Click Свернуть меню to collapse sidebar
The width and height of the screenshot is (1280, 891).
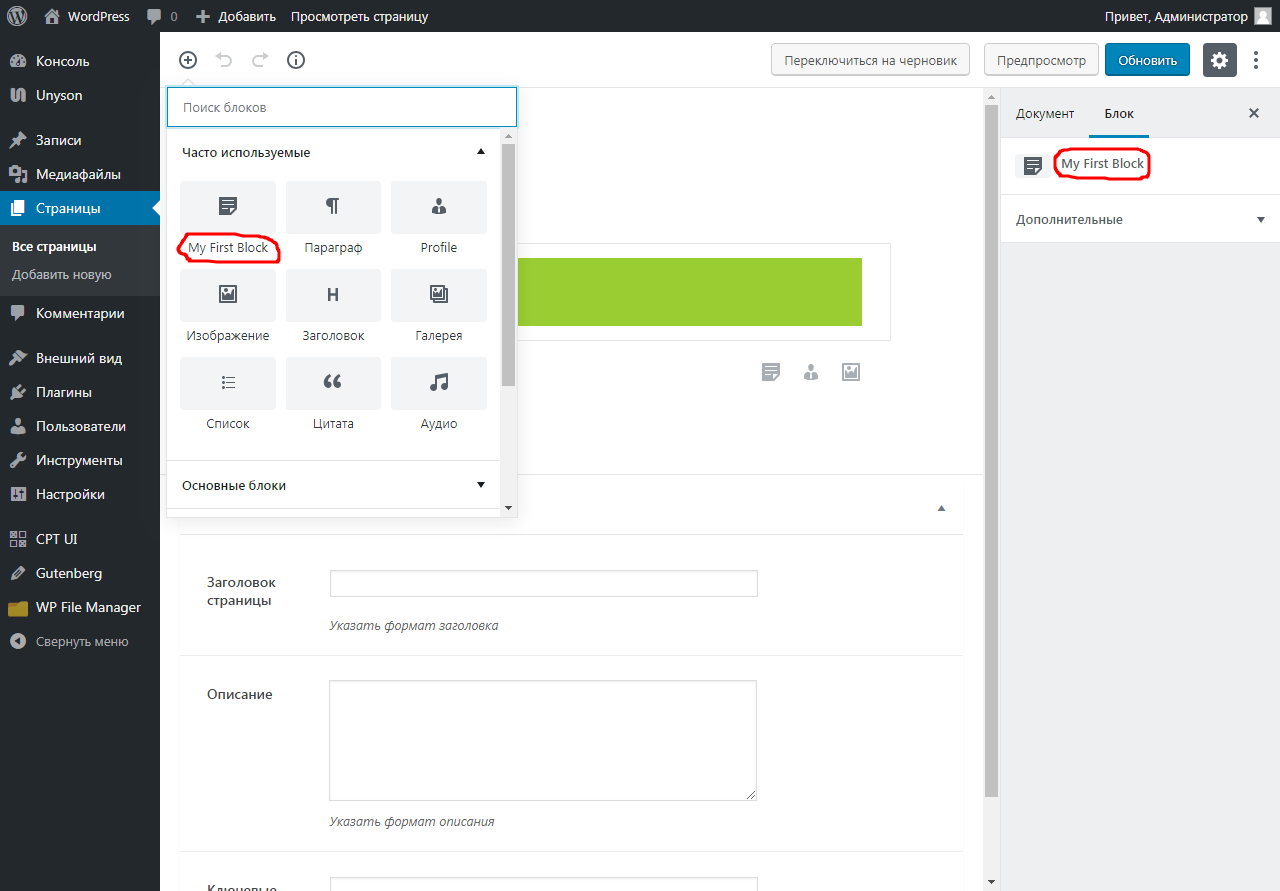point(80,641)
